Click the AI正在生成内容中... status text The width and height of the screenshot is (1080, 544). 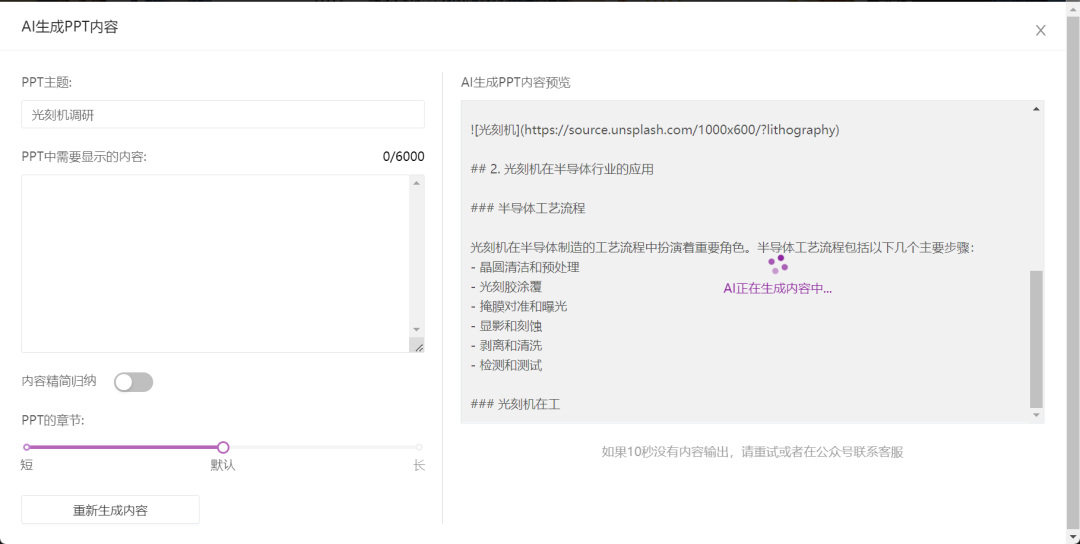tap(777, 288)
